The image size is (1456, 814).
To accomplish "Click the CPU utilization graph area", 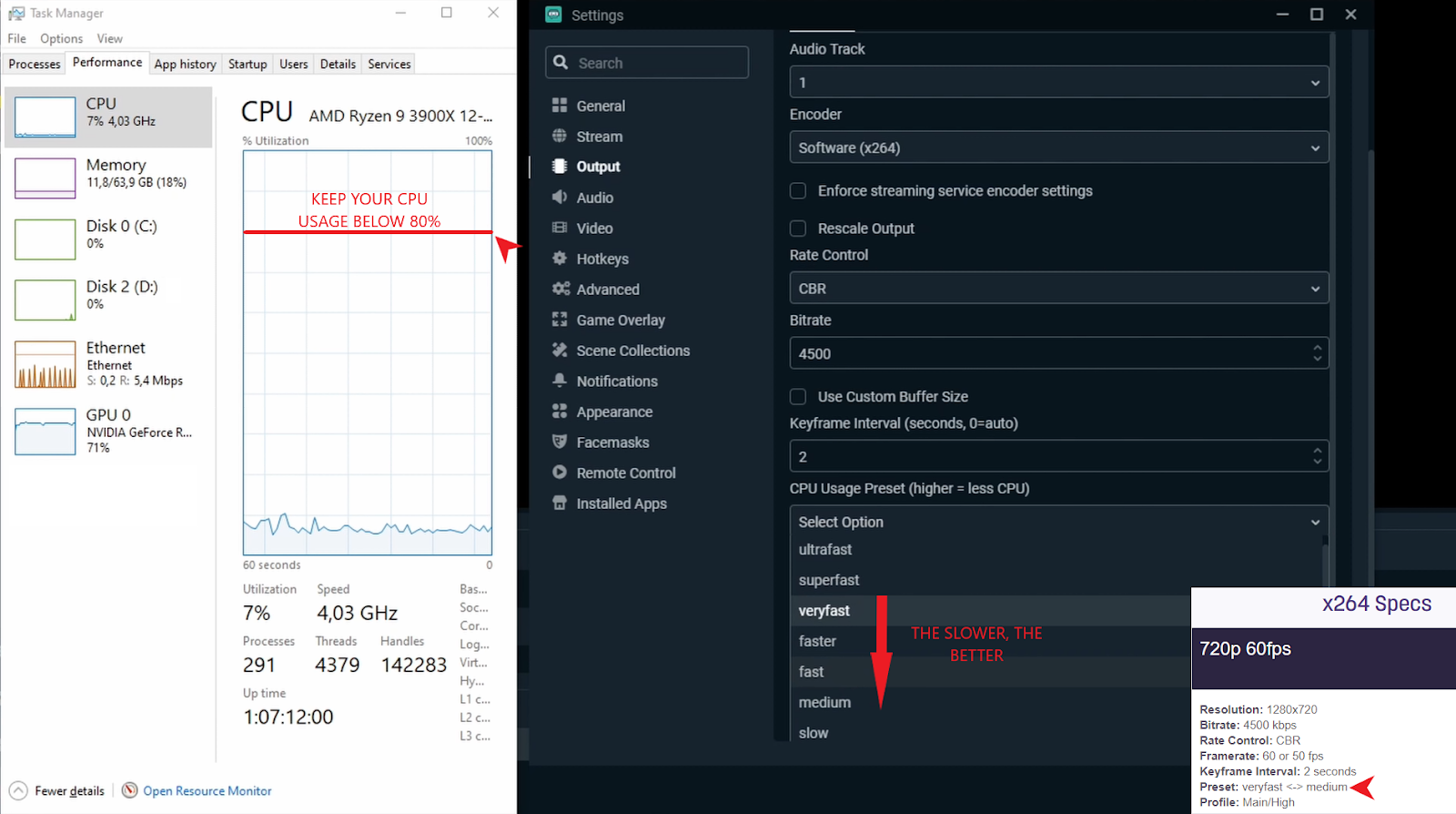I will 368,352.
